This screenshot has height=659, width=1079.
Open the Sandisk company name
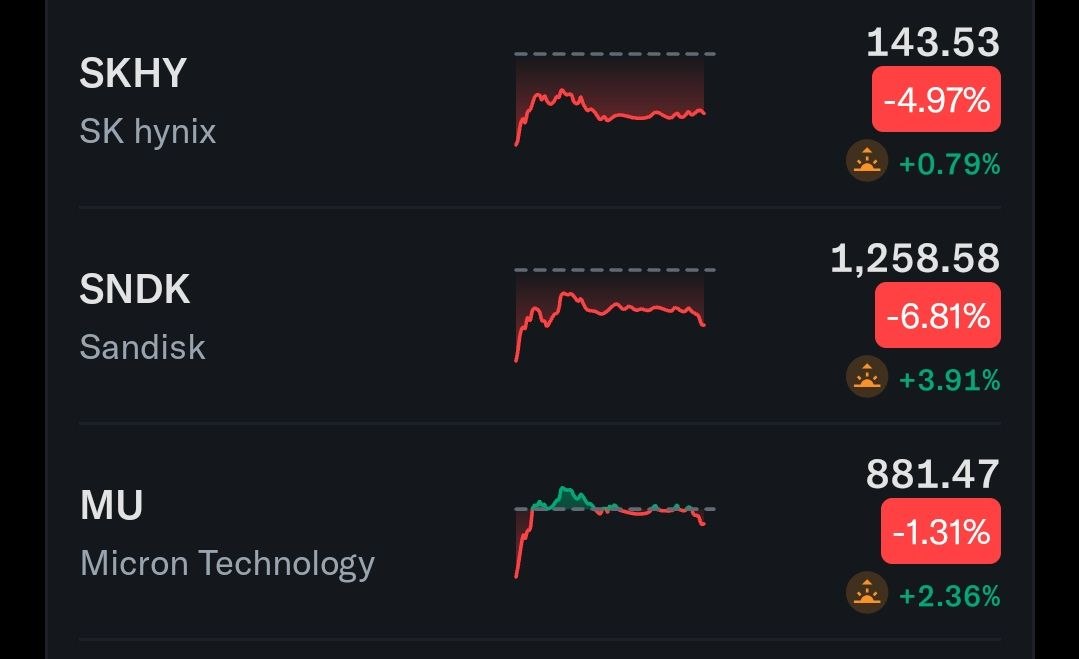coord(142,347)
